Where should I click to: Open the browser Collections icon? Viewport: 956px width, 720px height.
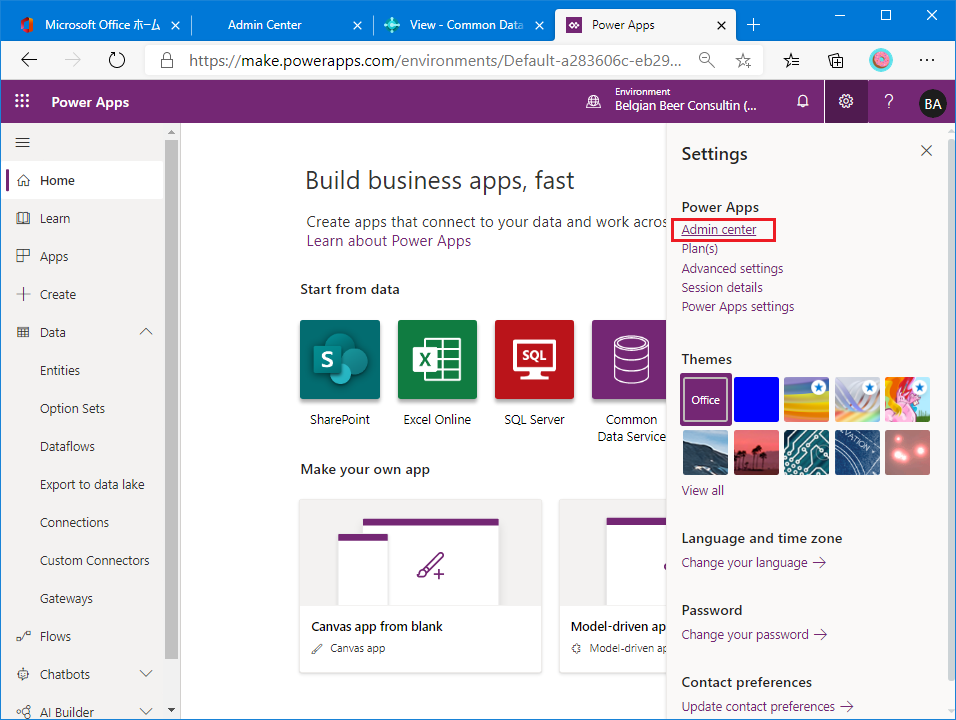tap(835, 60)
